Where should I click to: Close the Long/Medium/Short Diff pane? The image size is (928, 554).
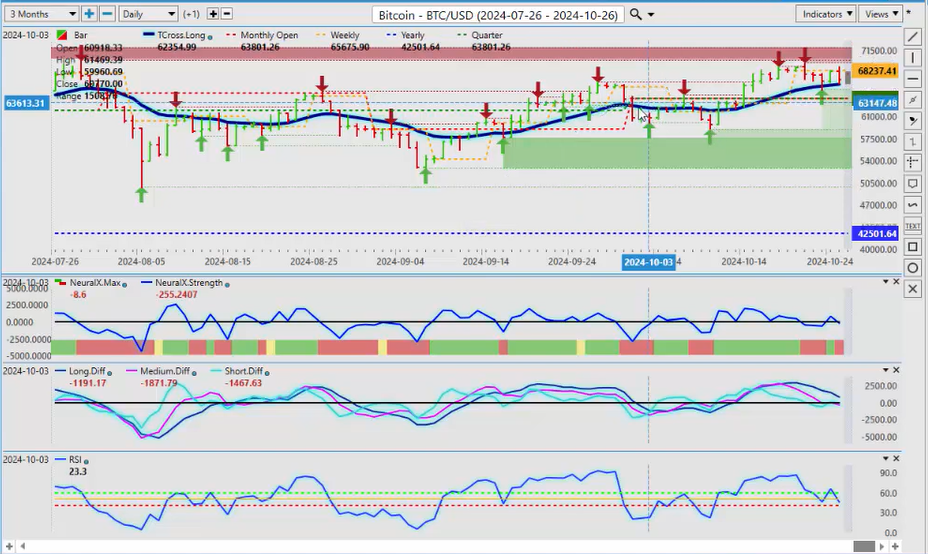896,370
